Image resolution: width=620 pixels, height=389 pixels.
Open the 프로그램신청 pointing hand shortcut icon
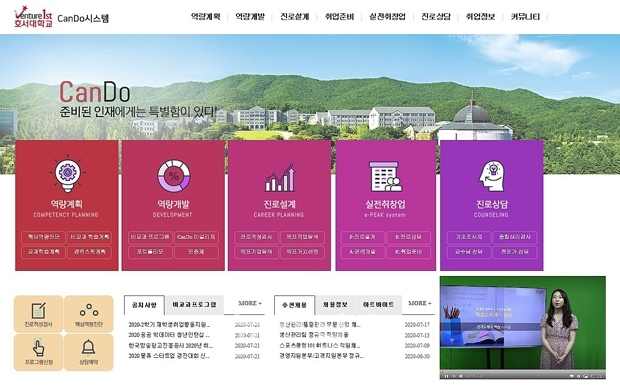[38, 348]
